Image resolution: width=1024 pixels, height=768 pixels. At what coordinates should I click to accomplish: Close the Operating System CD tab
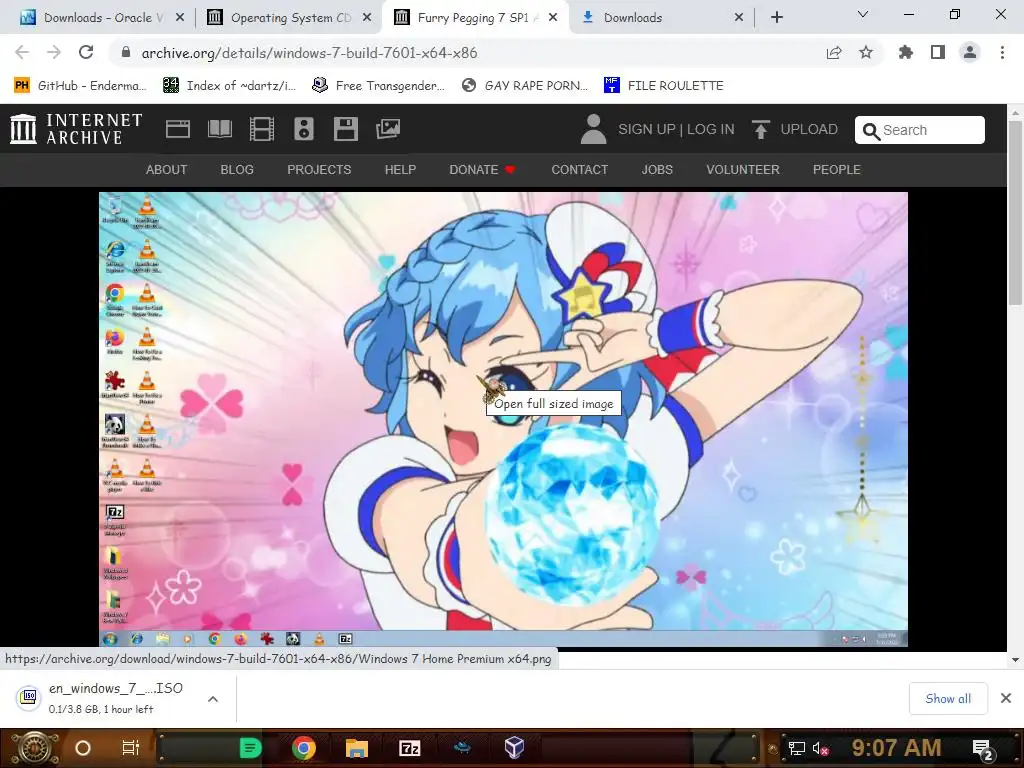click(367, 18)
